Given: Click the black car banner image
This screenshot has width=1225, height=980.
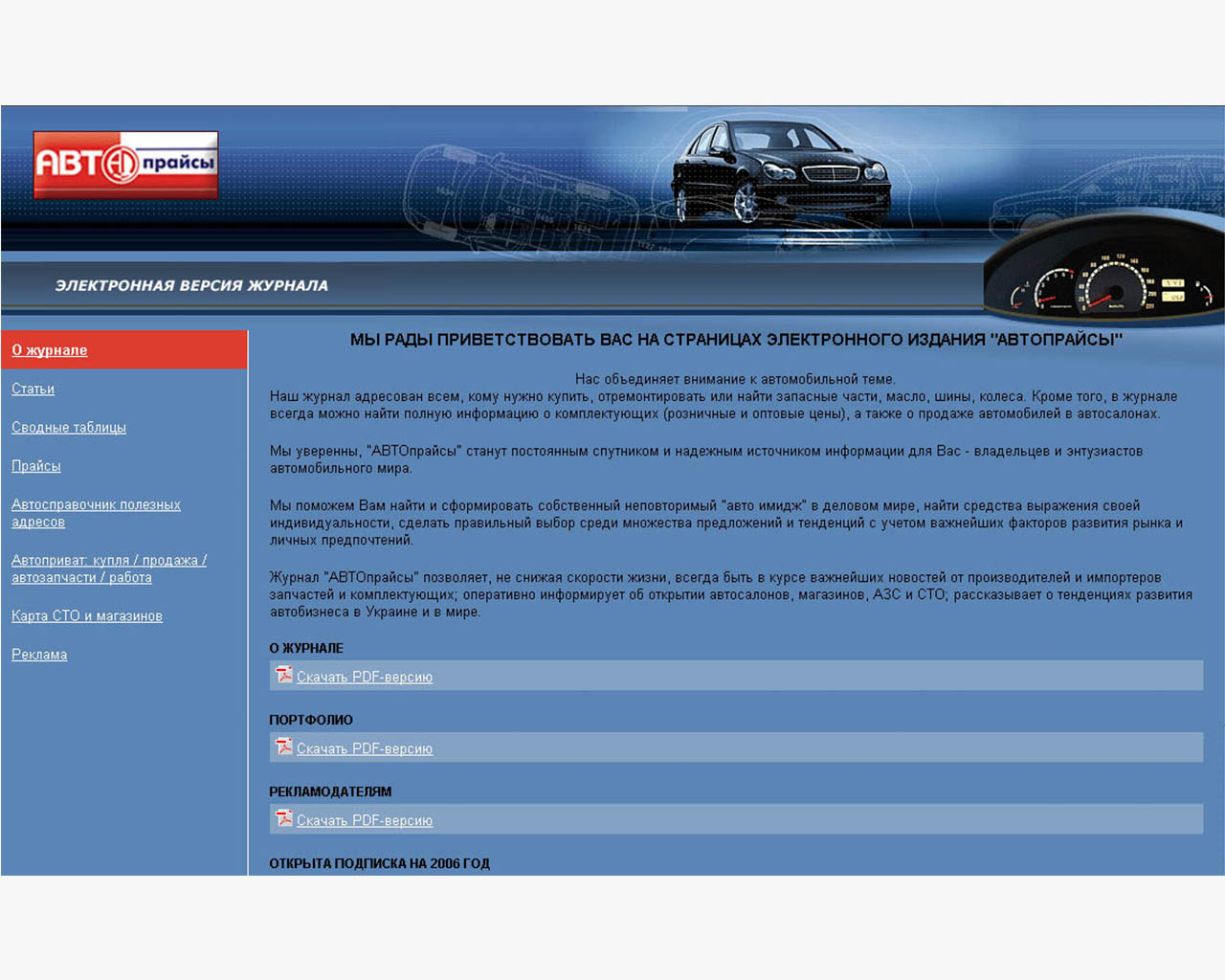Looking at the screenshot, I should tap(780, 172).
